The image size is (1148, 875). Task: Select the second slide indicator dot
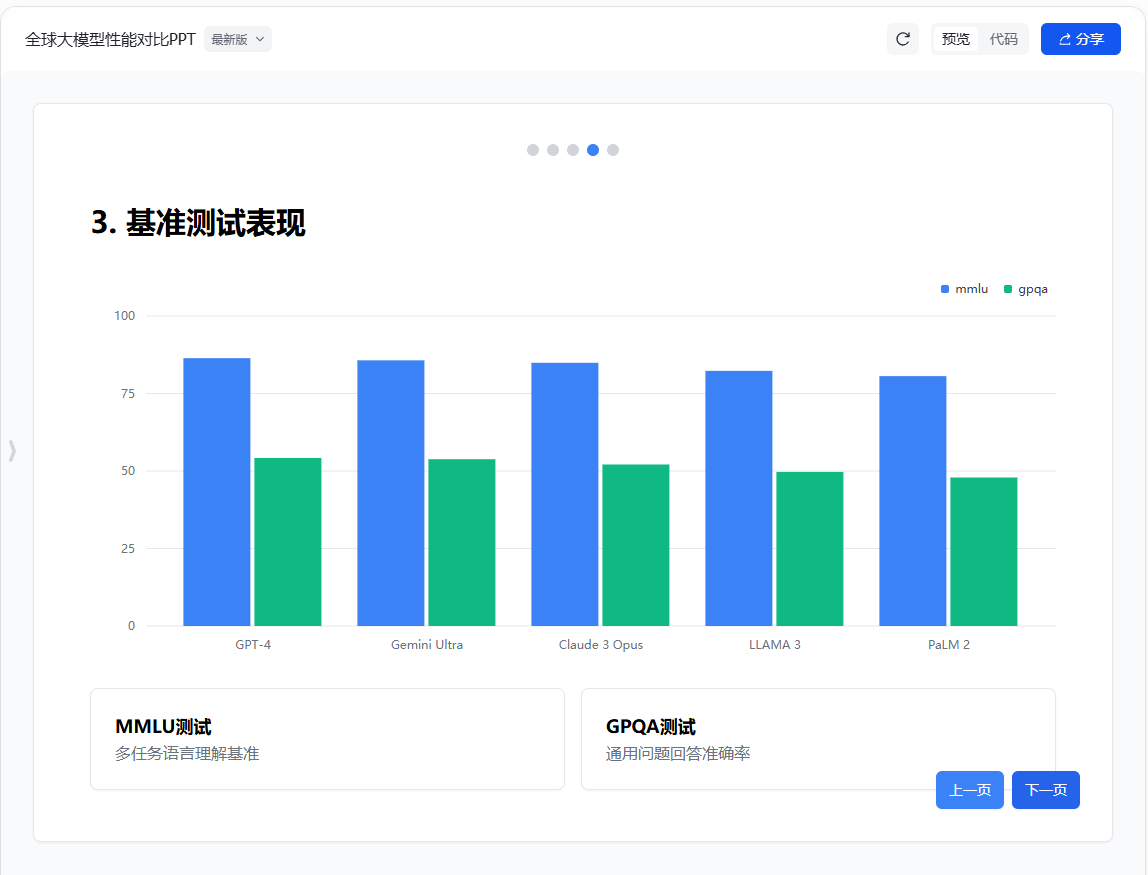tap(553, 150)
